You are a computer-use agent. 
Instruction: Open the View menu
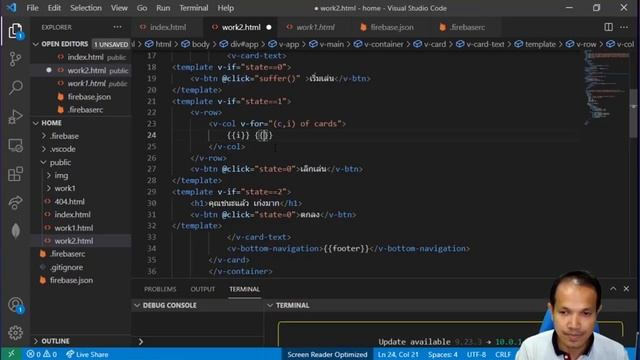[119, 8]
